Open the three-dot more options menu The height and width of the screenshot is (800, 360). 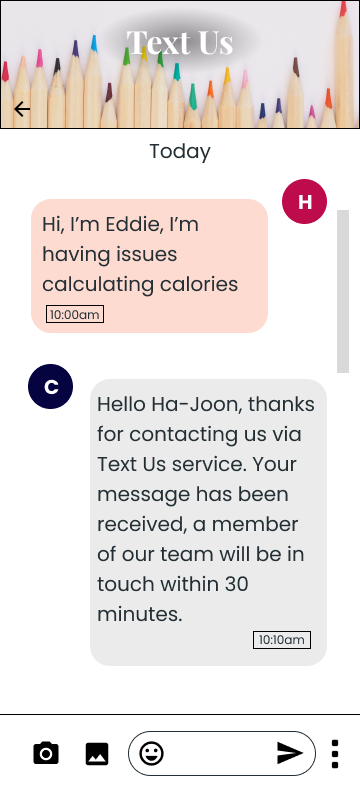(335, 754)
